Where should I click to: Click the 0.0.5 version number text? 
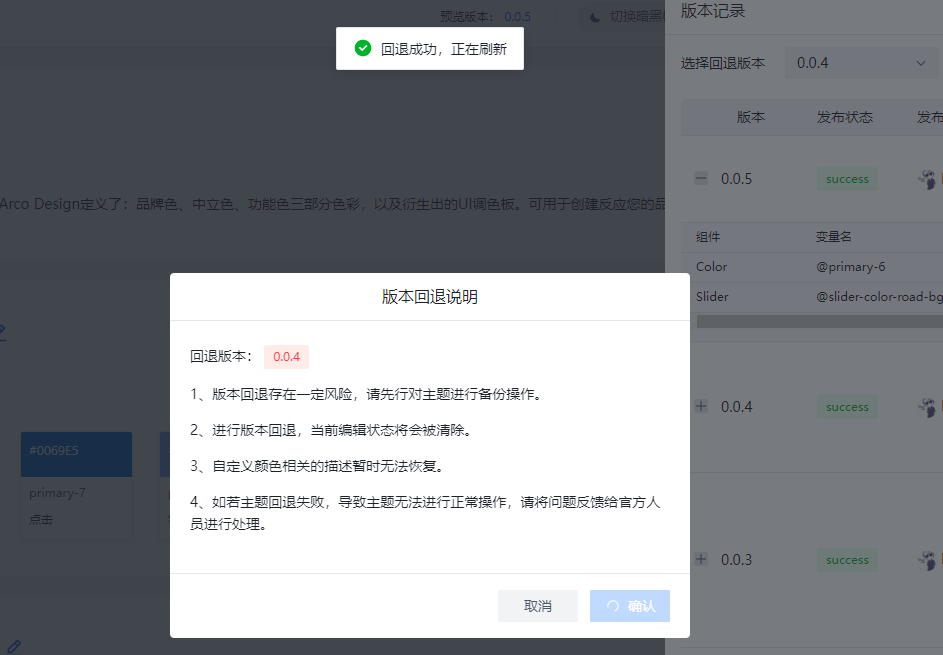[736, 179]
